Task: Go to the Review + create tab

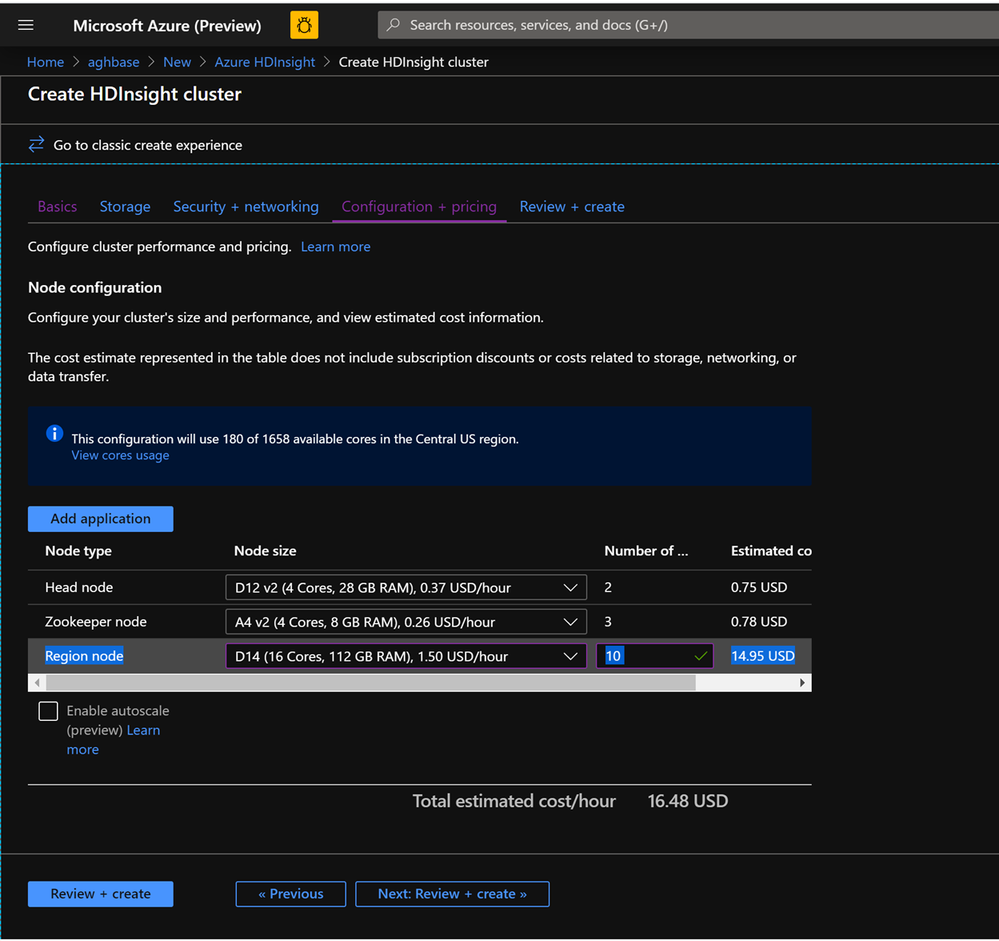Action: pos(572,206)
